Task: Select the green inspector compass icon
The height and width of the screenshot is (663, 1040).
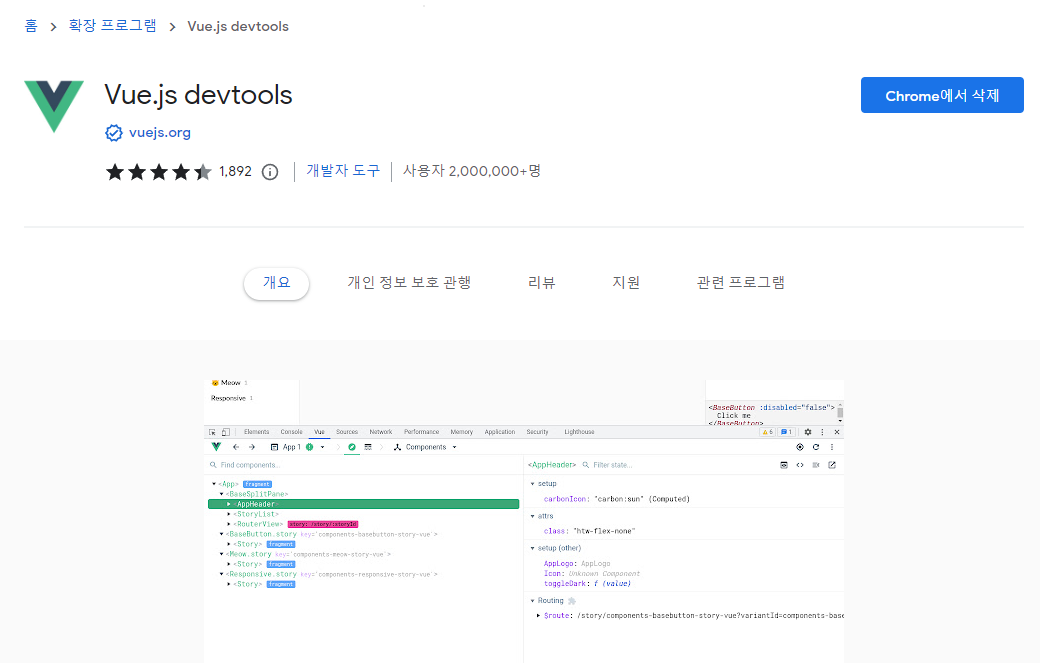Action: 352,447
